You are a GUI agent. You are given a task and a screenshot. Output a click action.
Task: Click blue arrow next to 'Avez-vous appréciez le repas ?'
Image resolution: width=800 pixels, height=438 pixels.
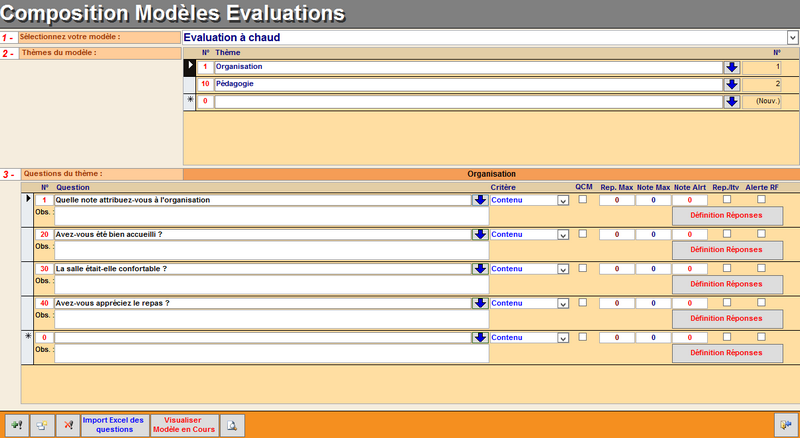tap(480, 303)
